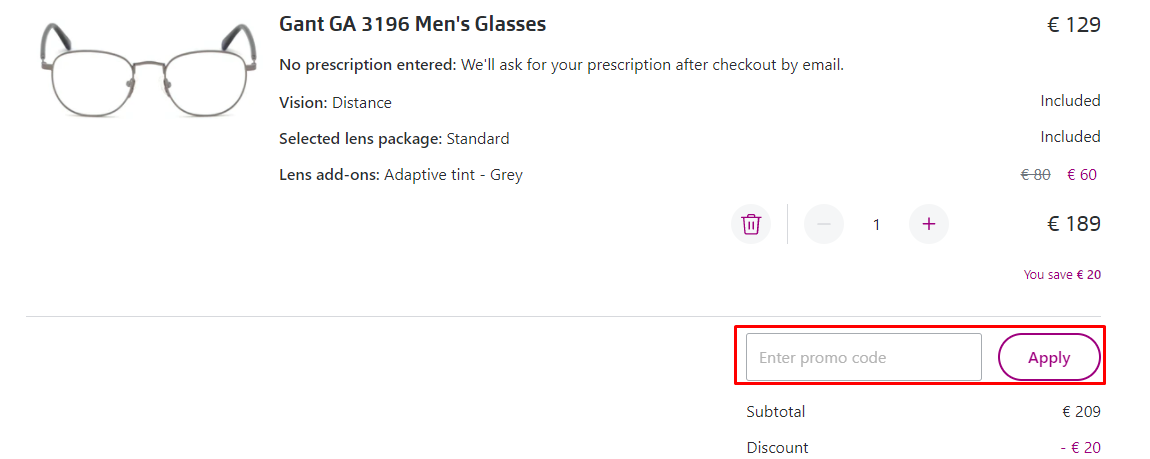
Task: Click the discounted € 60 add-on price
Action: (1082, 175)
